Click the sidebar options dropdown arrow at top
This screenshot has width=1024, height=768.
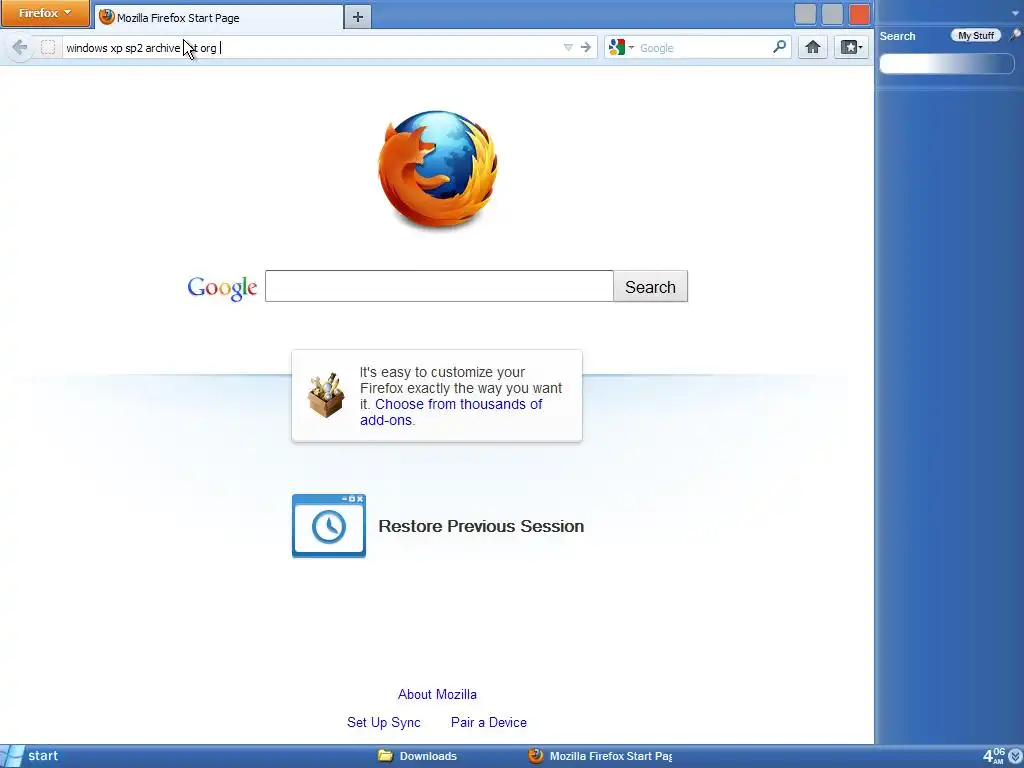[1016, 13]
